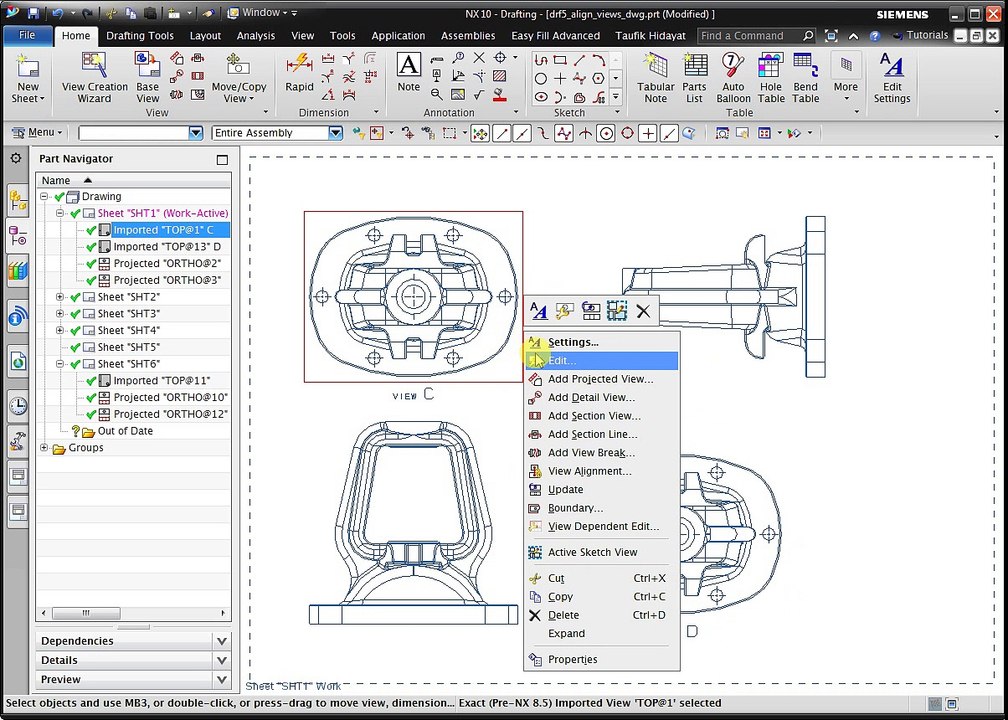Select the sketch Circle tool

coord(541,78)
